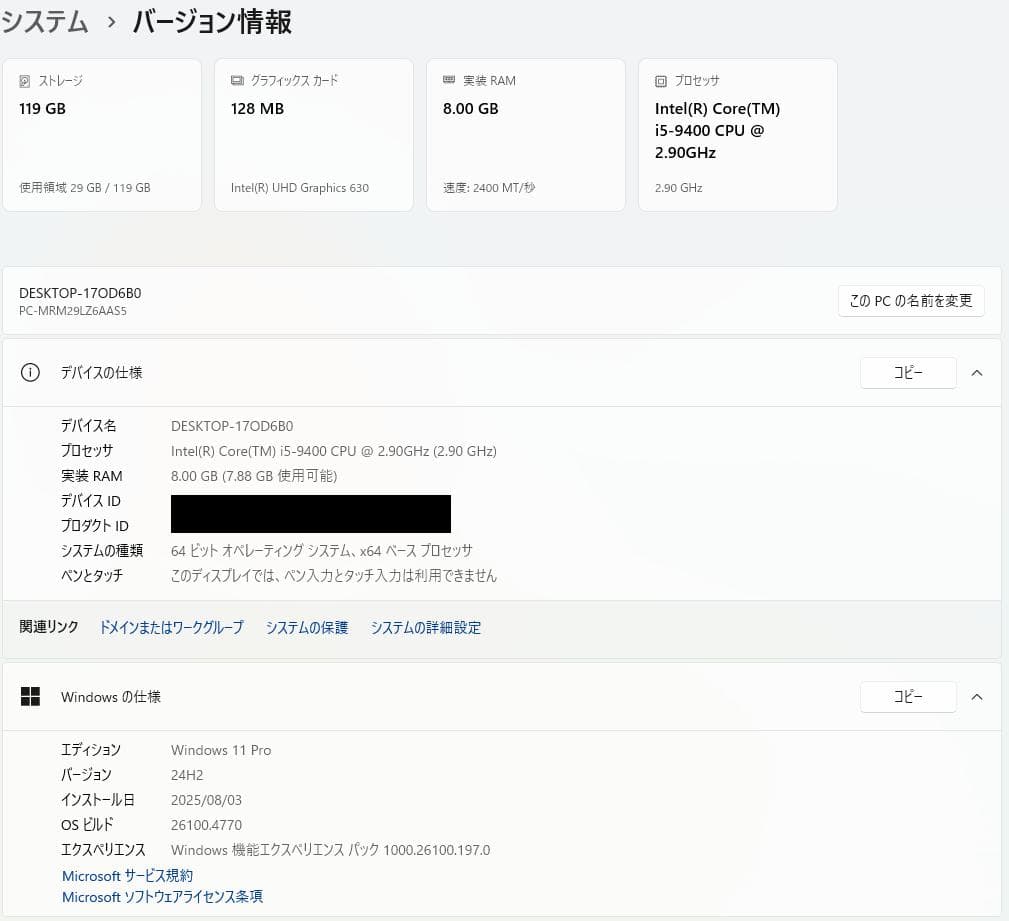Open Microsoft ソフトウェアライセンス条項
Image resolution: width=1009 pixels, height=921 pixels.
pos(161,897)
